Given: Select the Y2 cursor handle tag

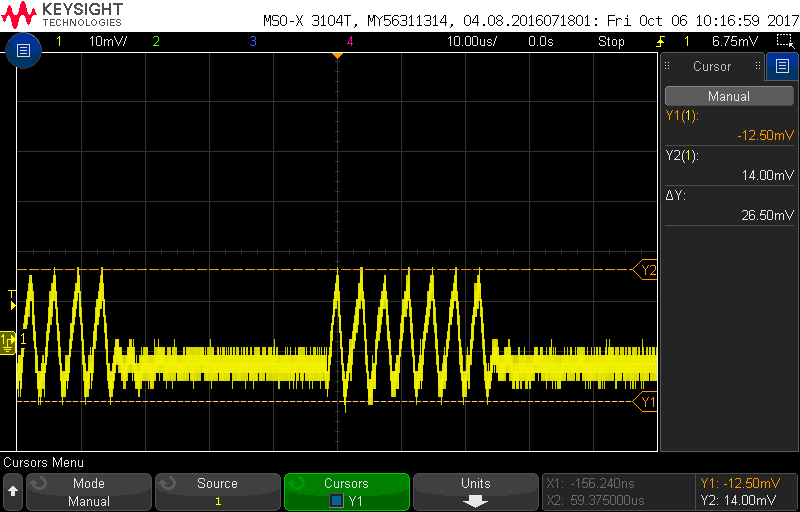Looking at the screenshot, I should (645, 270).
